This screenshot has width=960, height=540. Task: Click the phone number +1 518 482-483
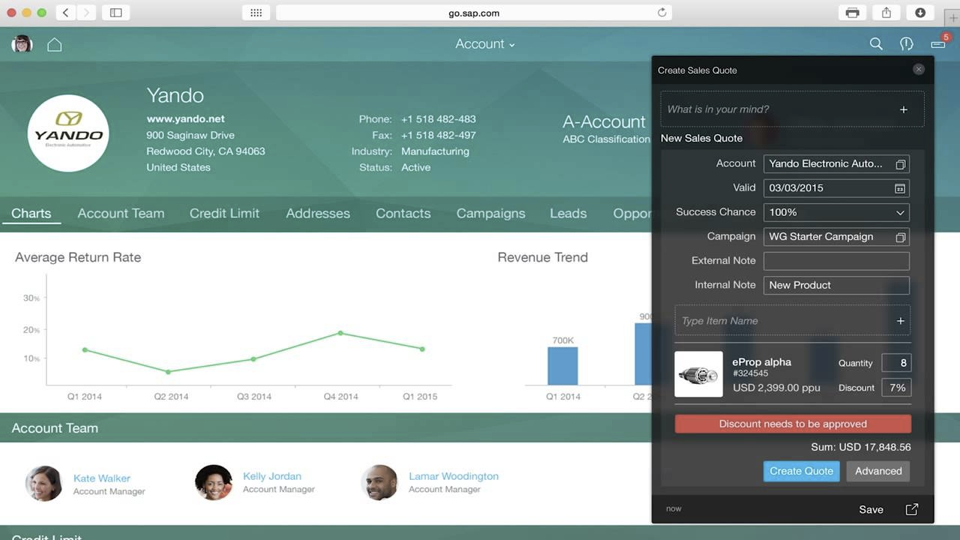click(438, 119)
